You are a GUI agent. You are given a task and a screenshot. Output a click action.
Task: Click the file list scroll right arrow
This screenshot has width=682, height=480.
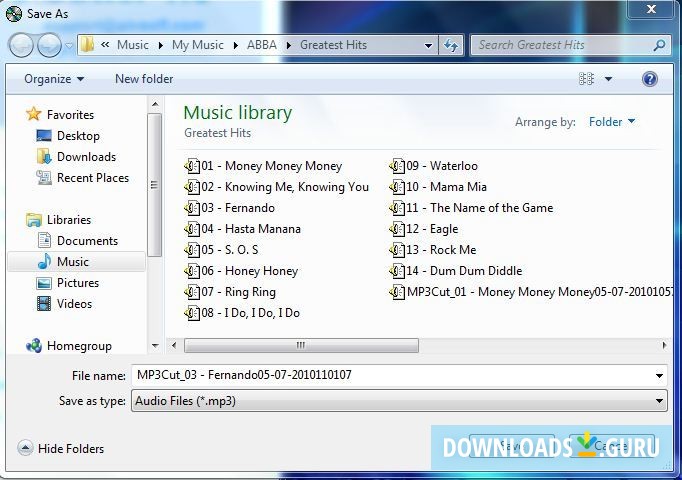click(664, 346)
